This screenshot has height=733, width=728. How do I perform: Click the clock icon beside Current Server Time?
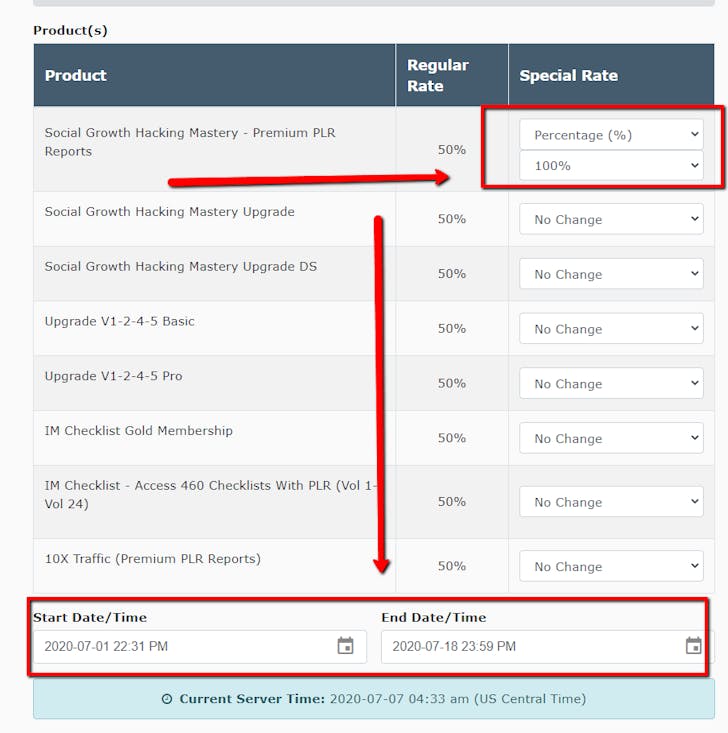(x=167, y=699)
